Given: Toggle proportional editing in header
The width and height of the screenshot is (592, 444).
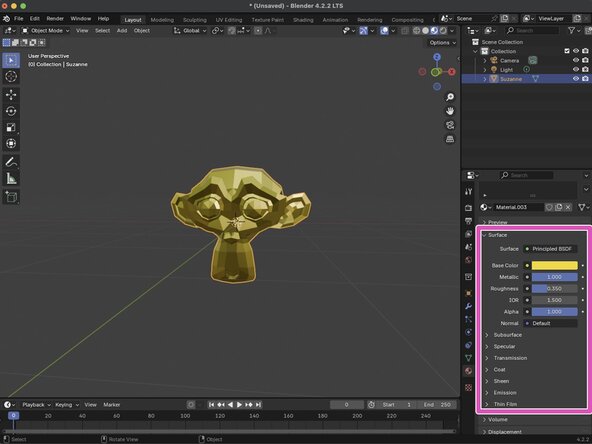Looking at the screenshot, I should (258, 31).
